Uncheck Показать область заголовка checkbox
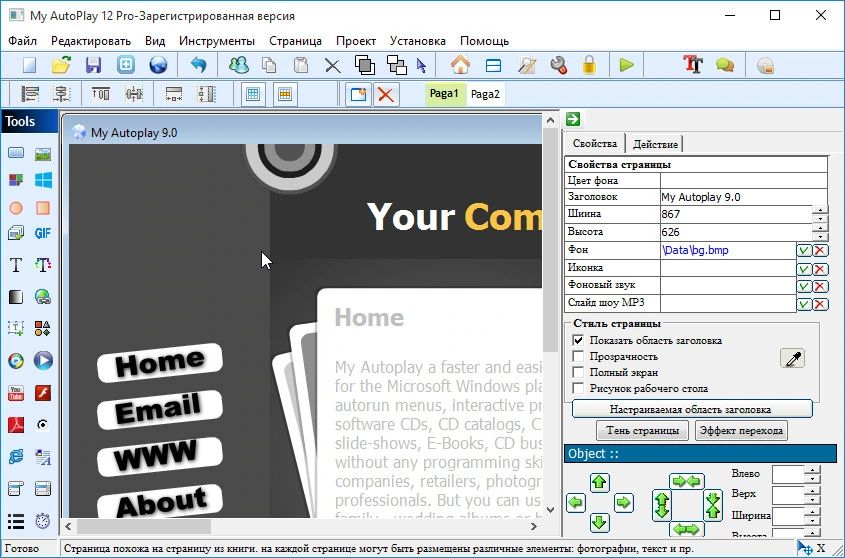 [578, 340]
